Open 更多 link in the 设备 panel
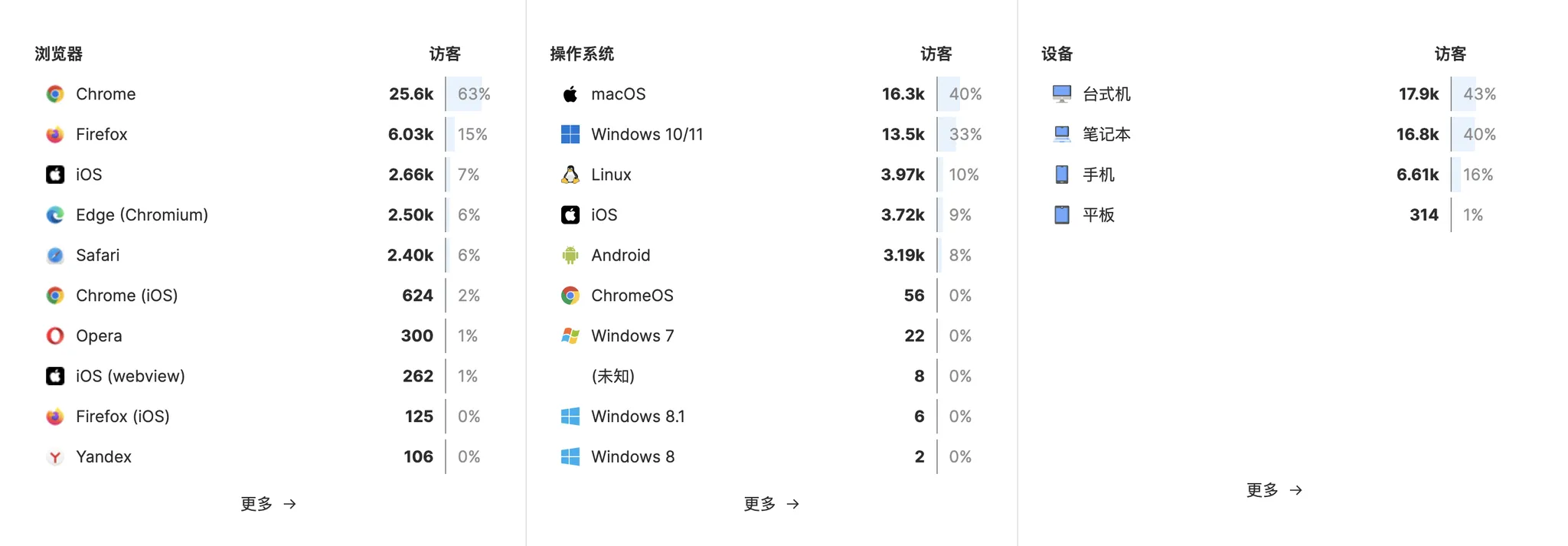This screenshot has width=1568, height=546. click(x=1274, y=489)
